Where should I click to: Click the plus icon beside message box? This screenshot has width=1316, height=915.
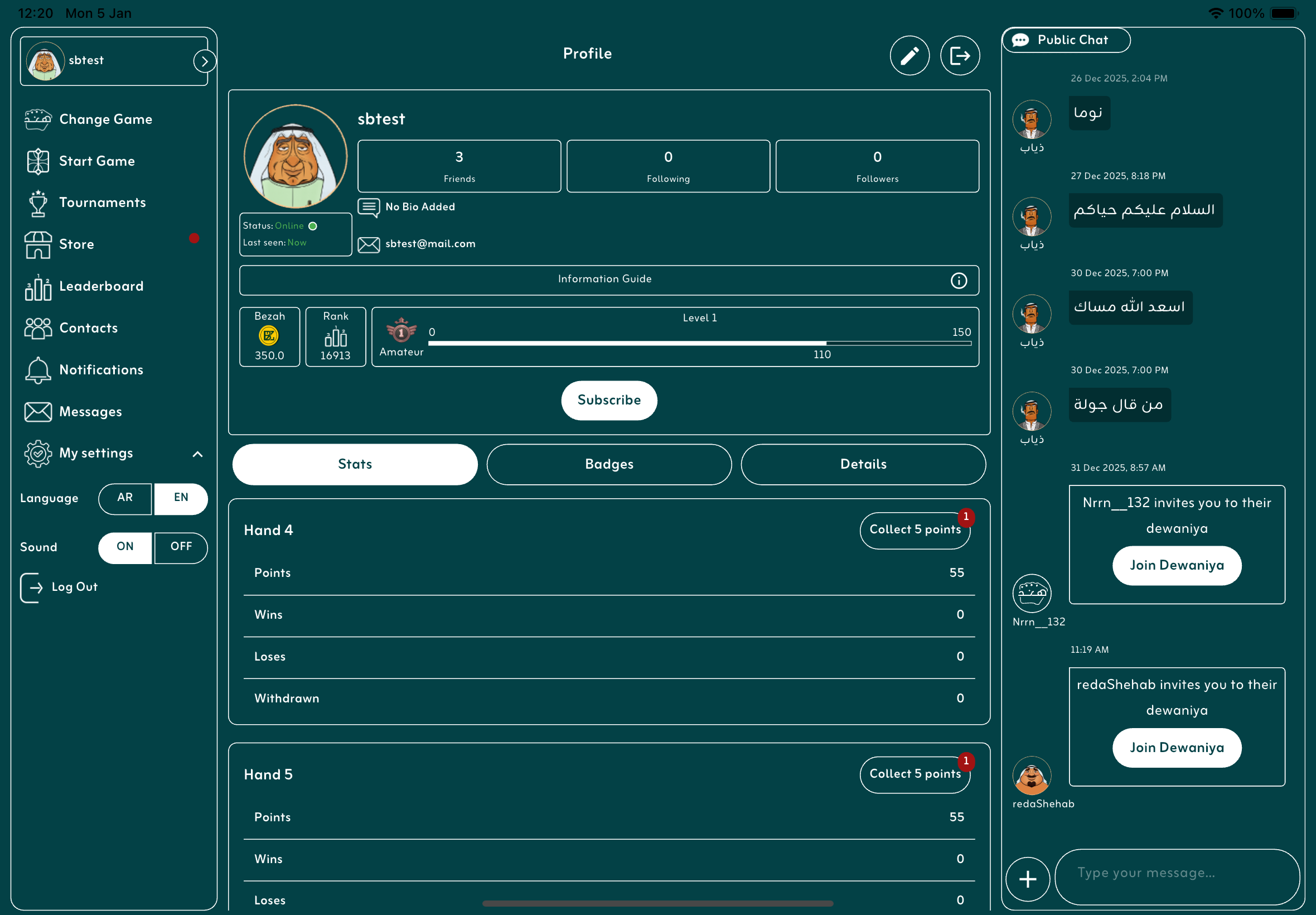click(x=1027, y=879)
